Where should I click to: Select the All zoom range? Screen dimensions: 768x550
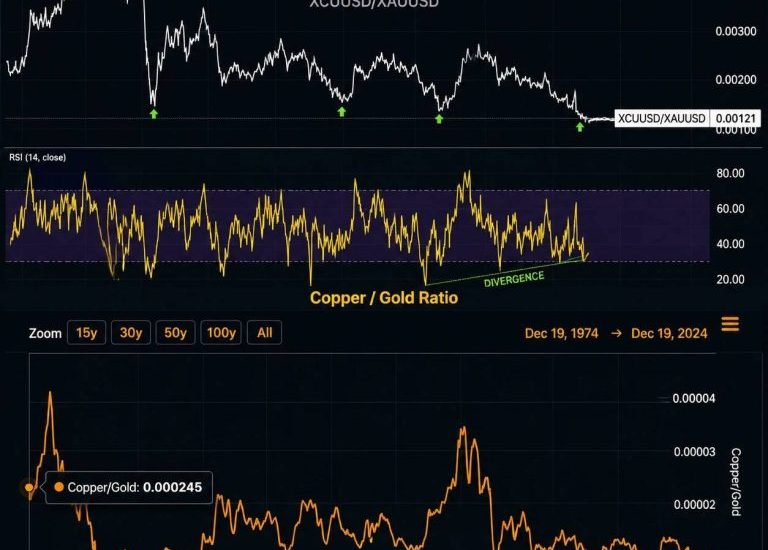(264, 333)
